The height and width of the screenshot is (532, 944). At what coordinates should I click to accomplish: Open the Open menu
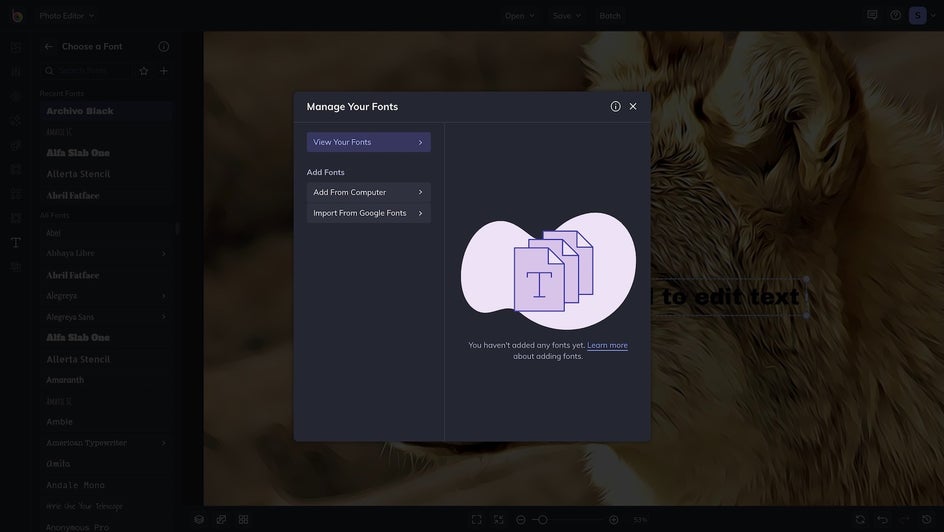pos(520,16)
